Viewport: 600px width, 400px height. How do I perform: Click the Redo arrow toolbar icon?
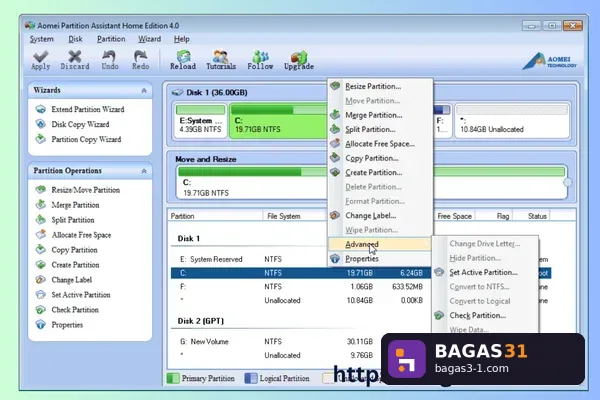140,56
